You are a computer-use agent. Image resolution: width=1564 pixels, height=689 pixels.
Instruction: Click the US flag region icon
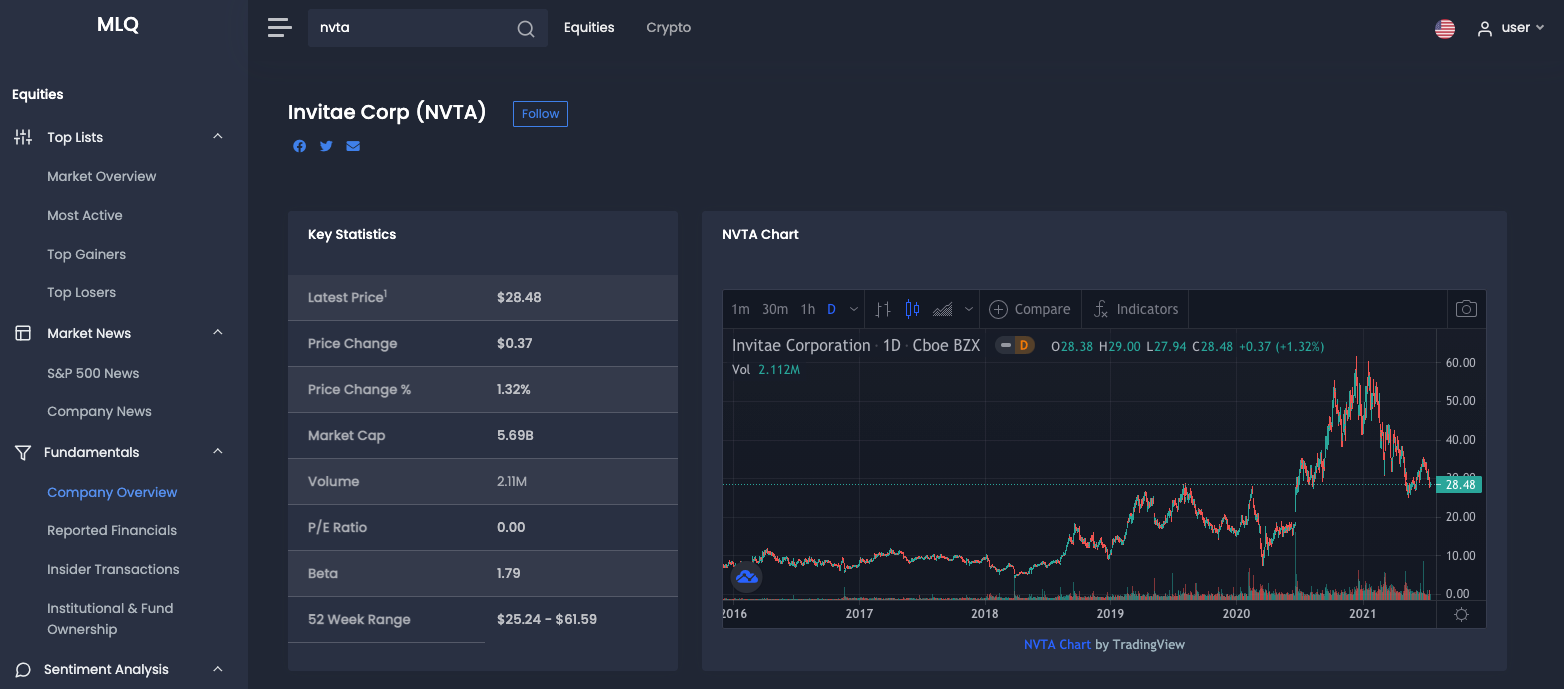(x=1445, y=29)
